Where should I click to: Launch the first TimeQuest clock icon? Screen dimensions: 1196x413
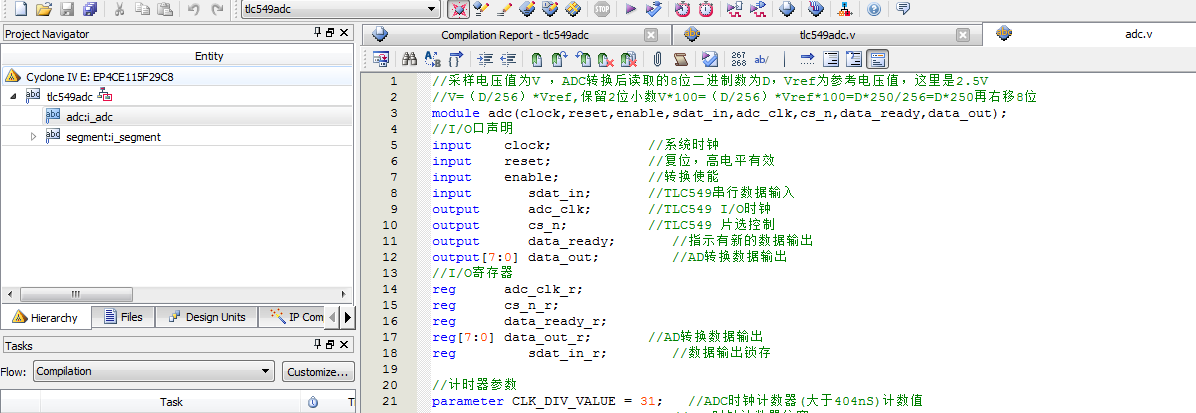click(x=683, y=9)
